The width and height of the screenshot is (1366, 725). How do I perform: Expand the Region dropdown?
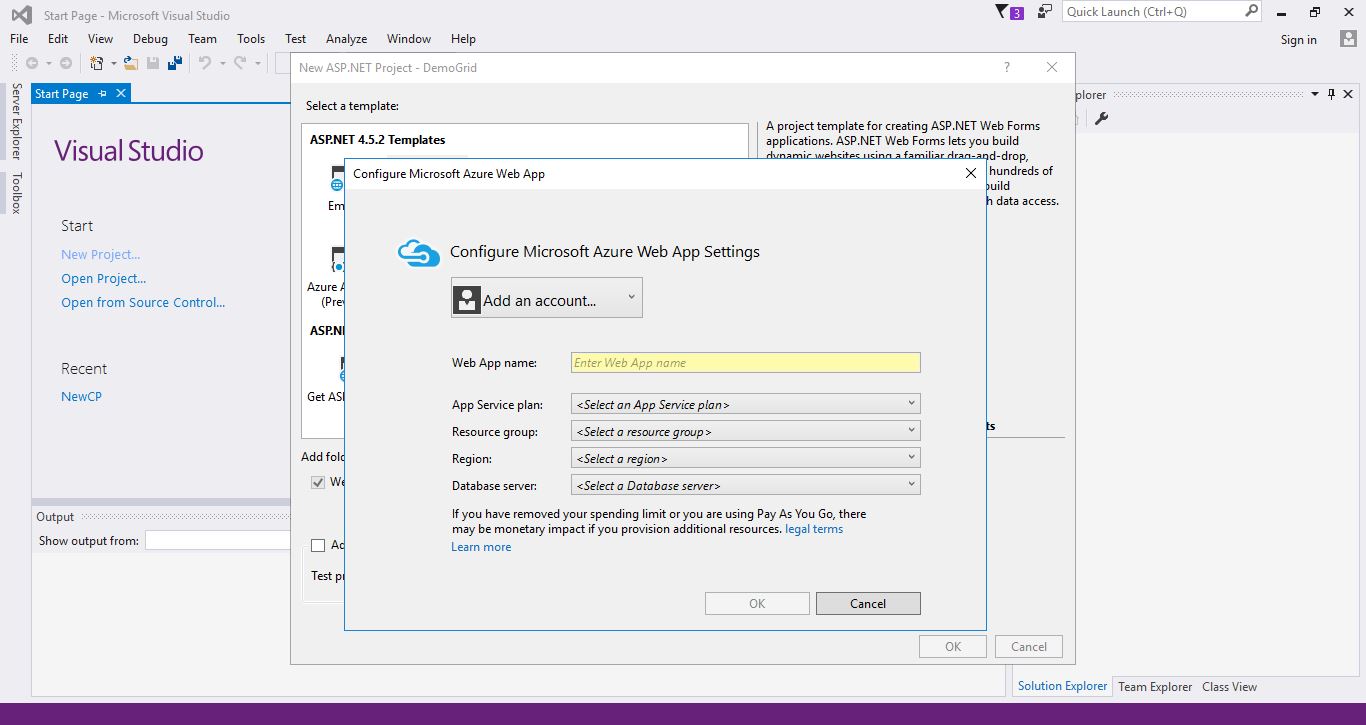tap(746, 458)
